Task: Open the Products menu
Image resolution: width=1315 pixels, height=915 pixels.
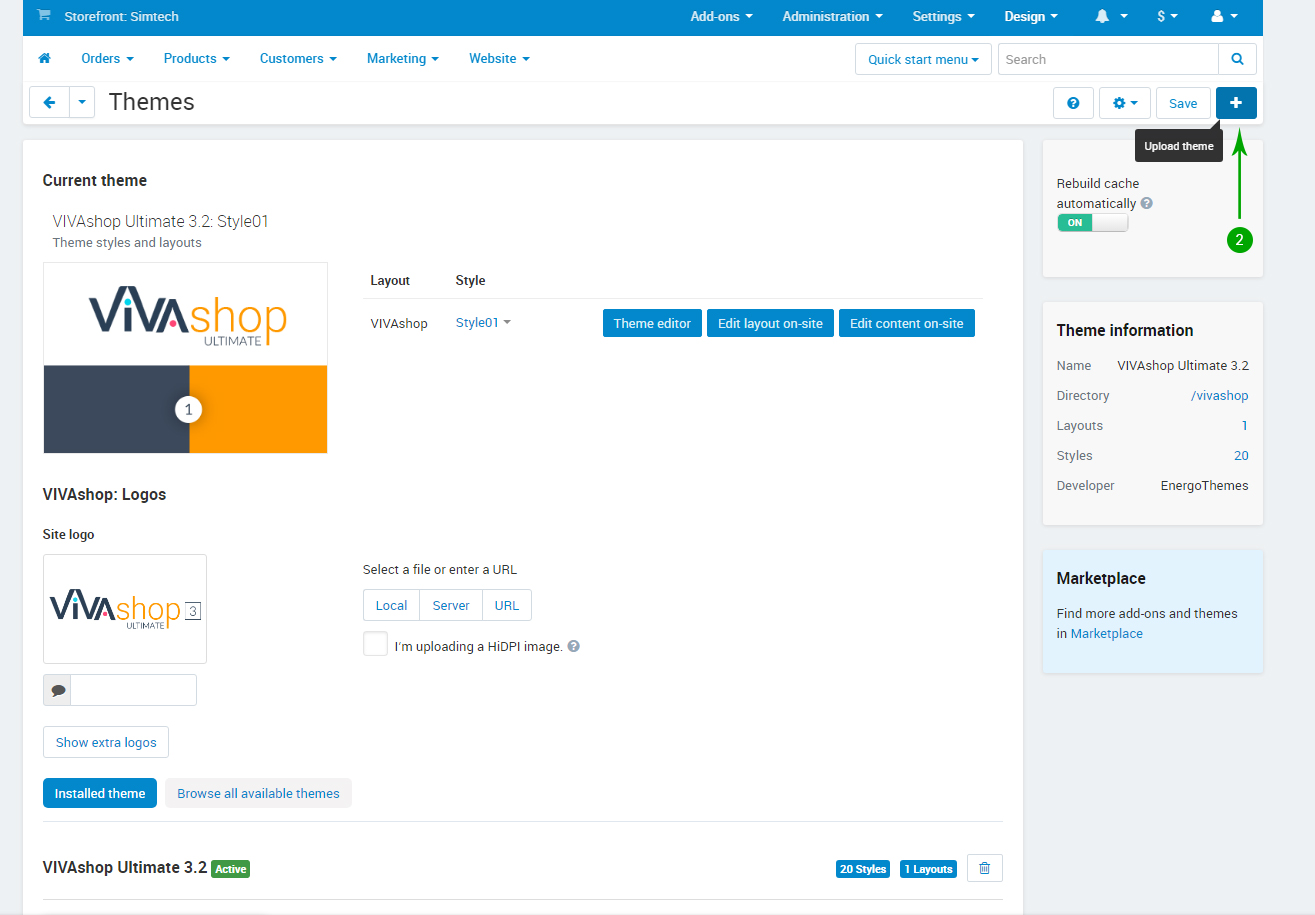Action: [196, 59]
